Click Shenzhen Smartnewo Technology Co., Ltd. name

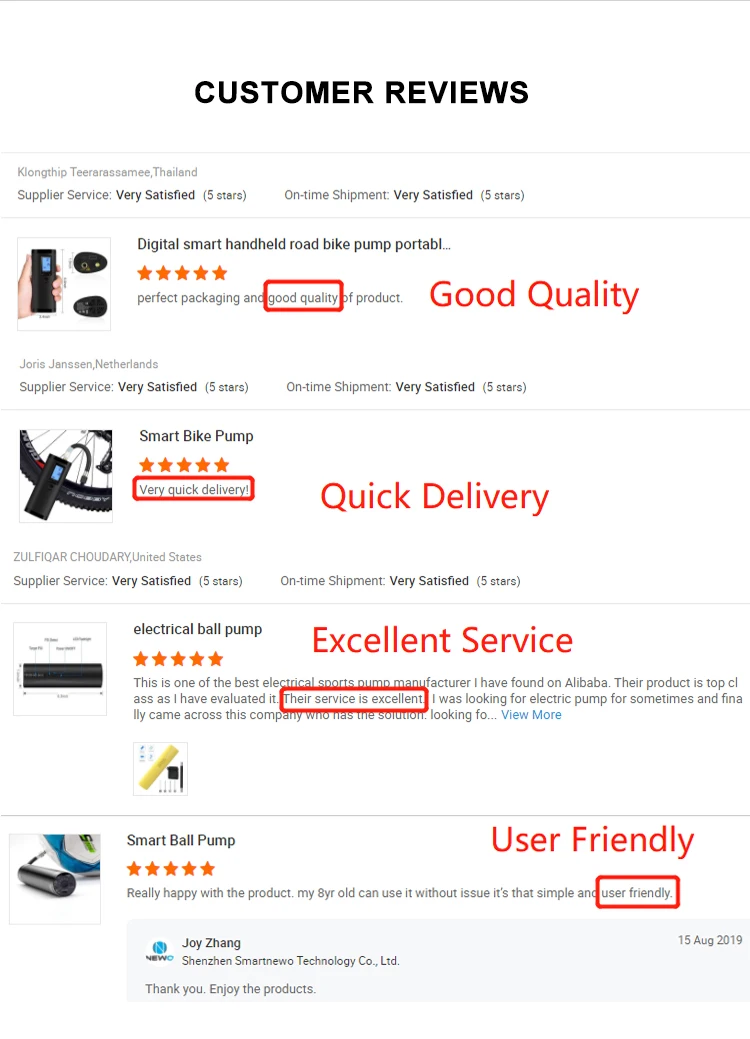click(291, 961)
